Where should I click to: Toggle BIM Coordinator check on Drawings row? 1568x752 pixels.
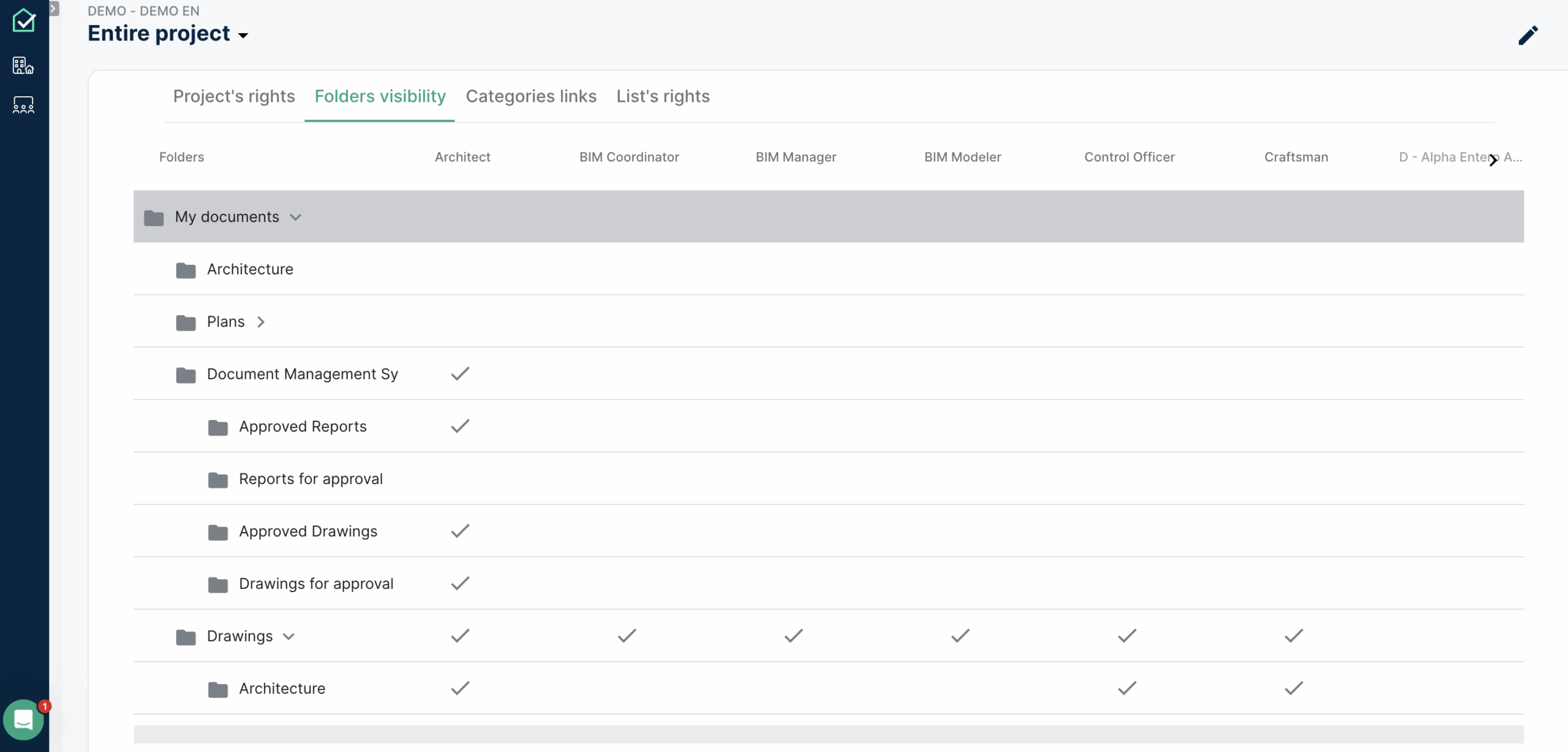[x=627, y=636]
